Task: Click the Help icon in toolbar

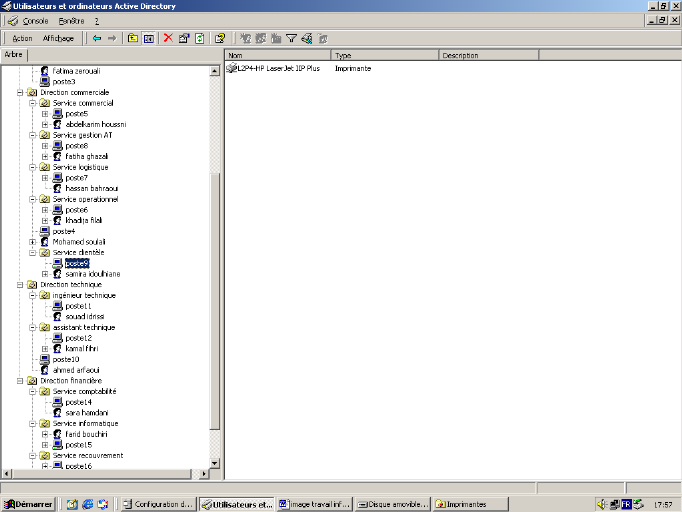Action: tap(220, 38)
